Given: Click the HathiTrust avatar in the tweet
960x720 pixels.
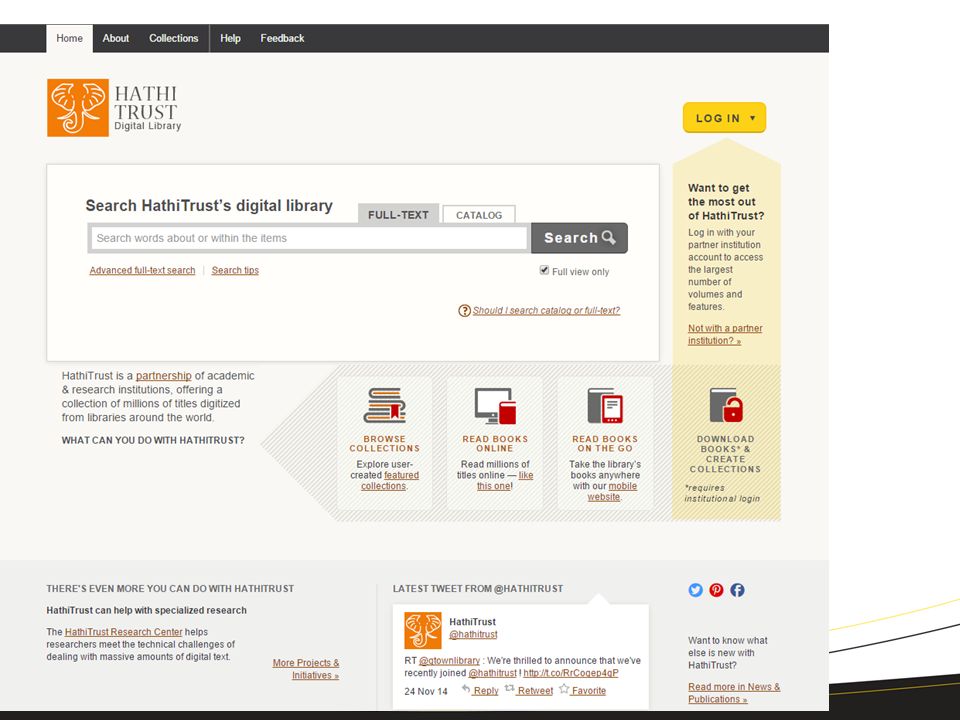Looking at the screenshot, I should click(422, 630).
